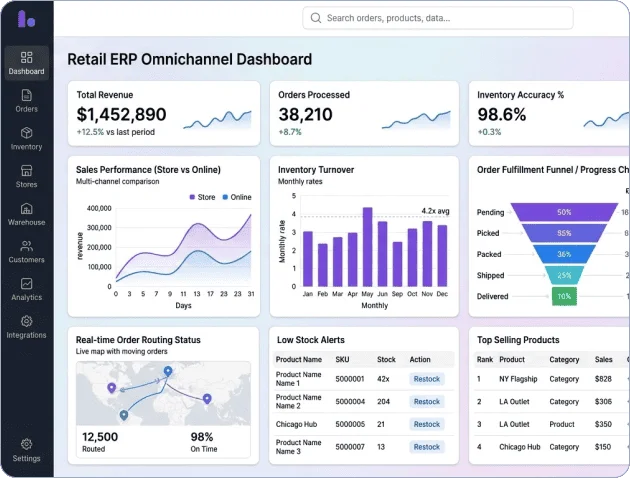Viewport: 630px width, 478px height.
Task: Click the $350 sales cell
Action: (603, 424)
